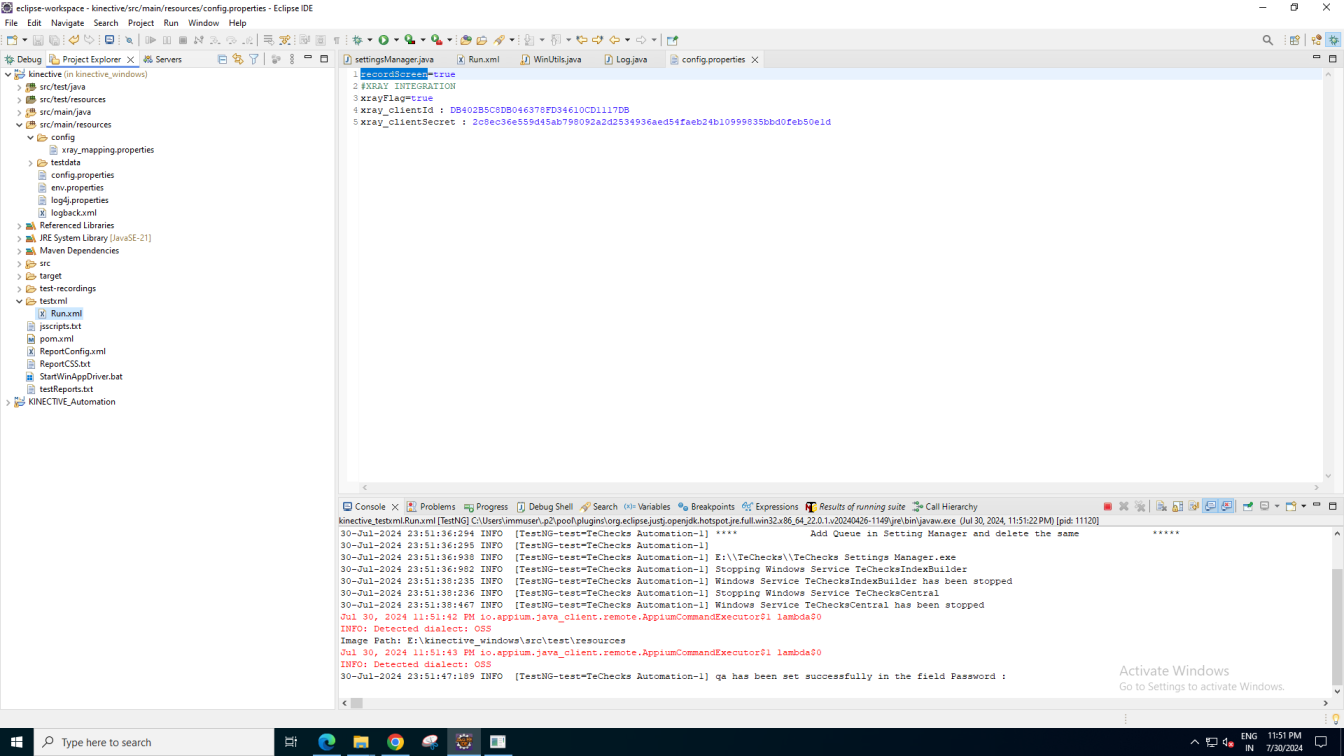The height and width of the screenshot is (756, 1344).
Task: Toggle show console on standard output change
Action: (1210, 507)
